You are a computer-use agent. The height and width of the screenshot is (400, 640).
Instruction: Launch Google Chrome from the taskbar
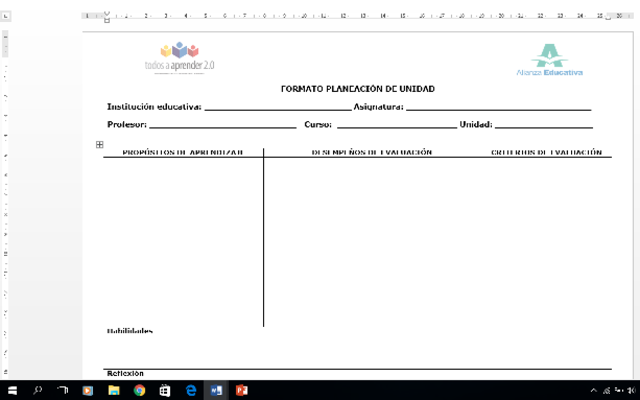point(139,391)
